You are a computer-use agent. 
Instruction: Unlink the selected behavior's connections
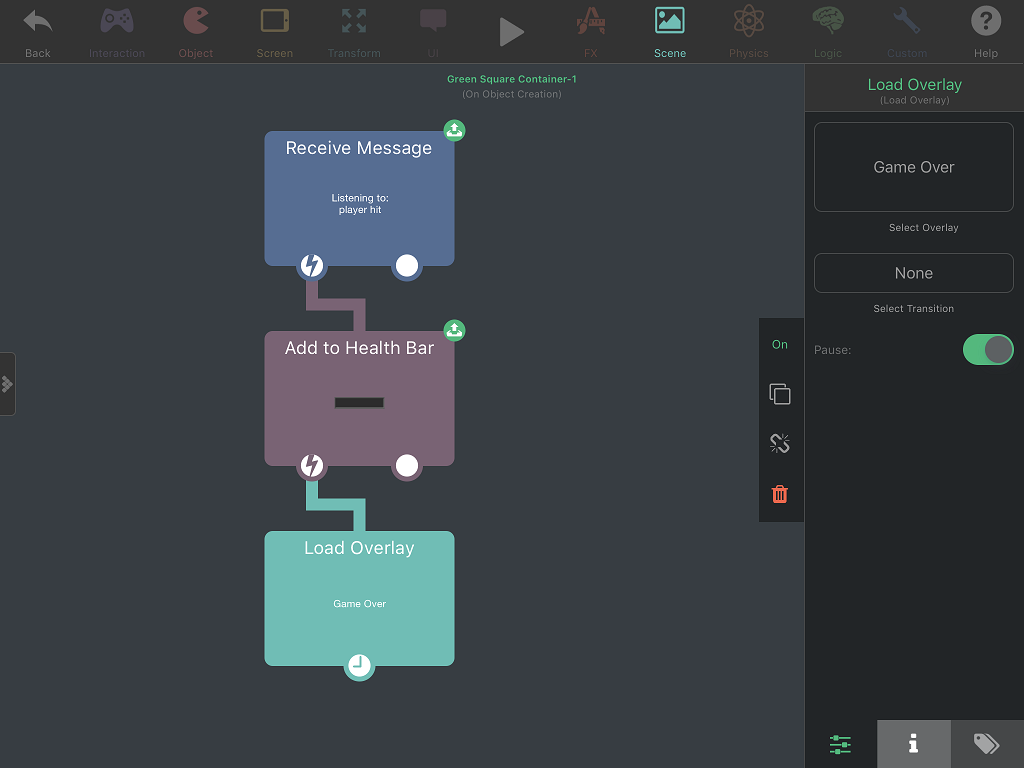[780, 444]
